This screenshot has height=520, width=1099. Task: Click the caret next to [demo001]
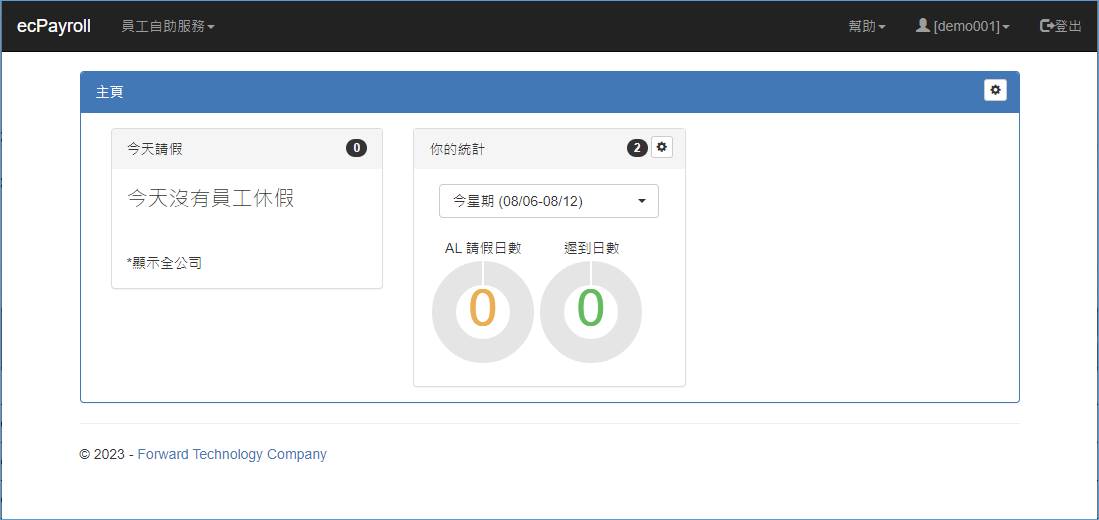click(x=1005, y=27)
